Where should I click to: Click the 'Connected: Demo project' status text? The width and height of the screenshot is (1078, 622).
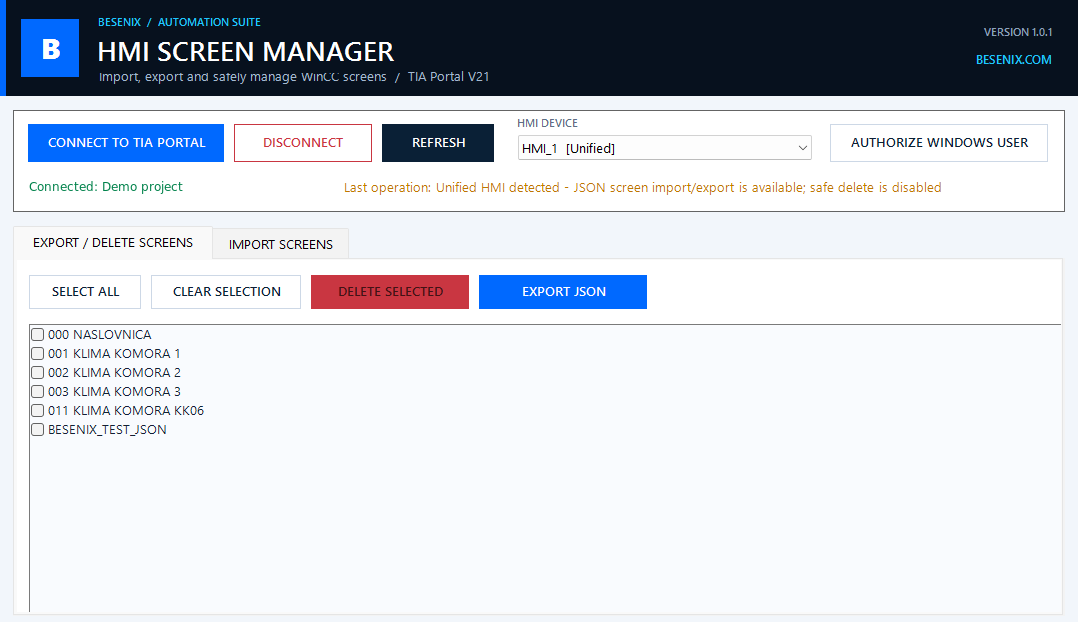pos(106,186)
